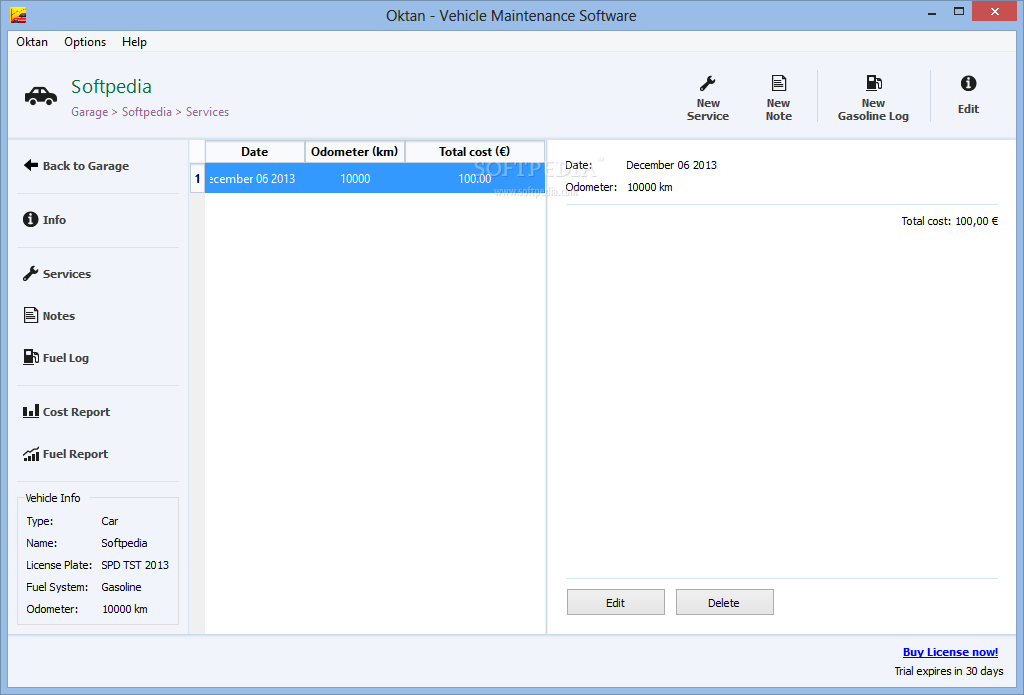
Task: Close the Oktan window
Action: [x=995, y=11]
